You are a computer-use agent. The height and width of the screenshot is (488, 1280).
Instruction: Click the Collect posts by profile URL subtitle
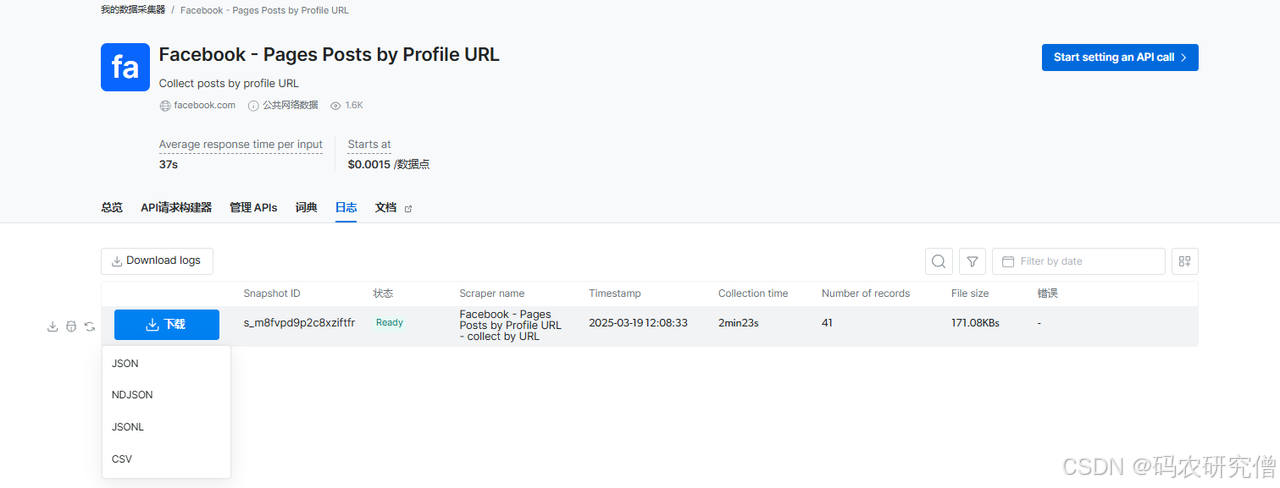coord(229,83)
